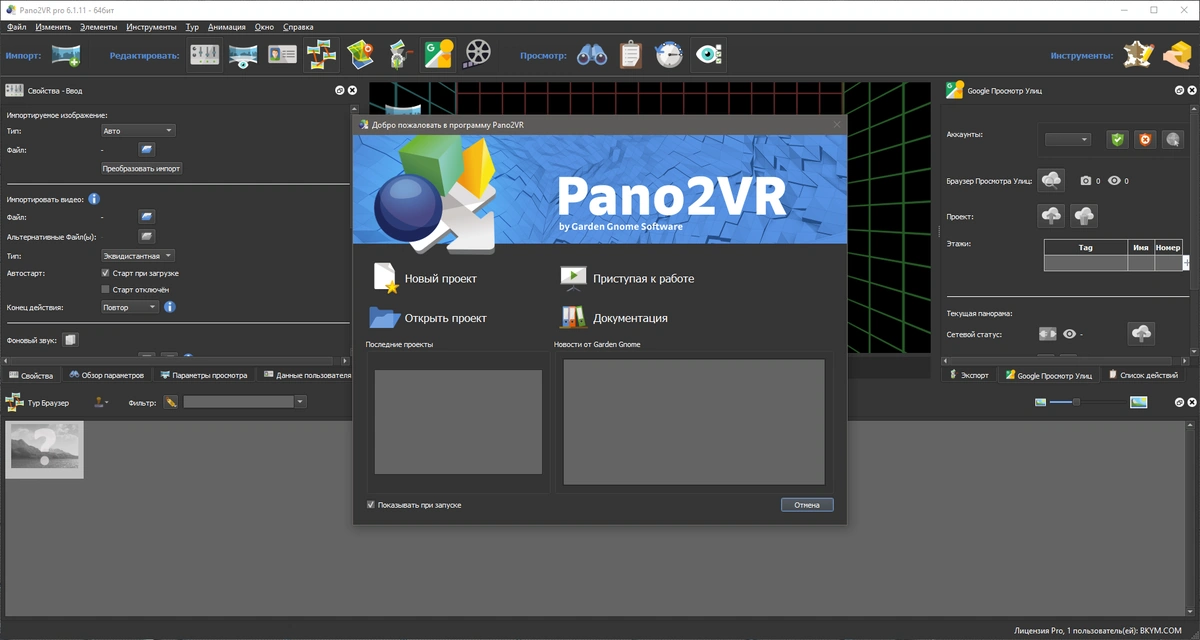Click the filter tag pencil icon
The width and height of the screenshot is (1200, 640).
(172, 402)
